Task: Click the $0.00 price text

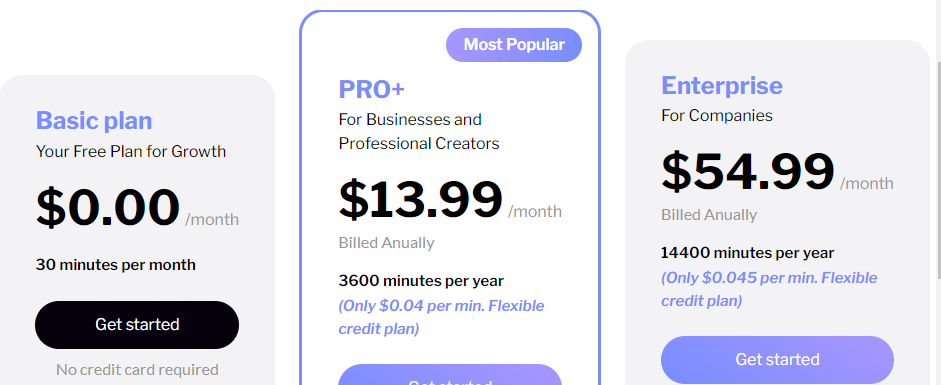Action: (108, 207)
